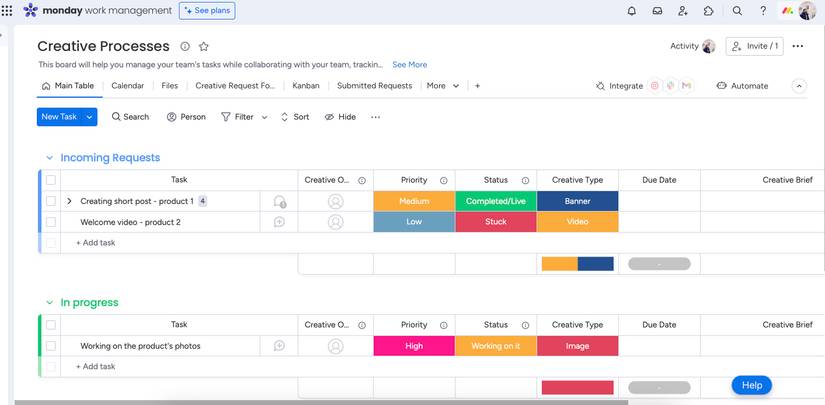Click the Invite / 1 button
Screen dimensions: 825x405
pos(754,46)
